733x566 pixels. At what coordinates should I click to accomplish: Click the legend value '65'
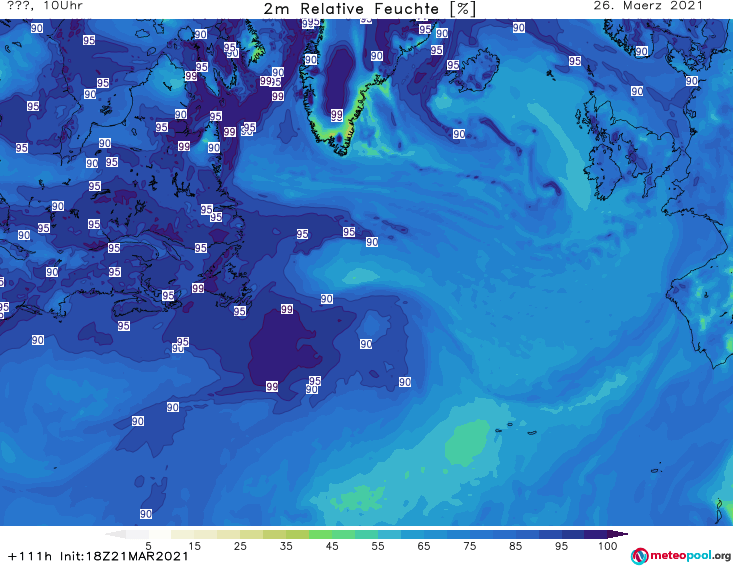pyautogui.click(x=424, y=546)
